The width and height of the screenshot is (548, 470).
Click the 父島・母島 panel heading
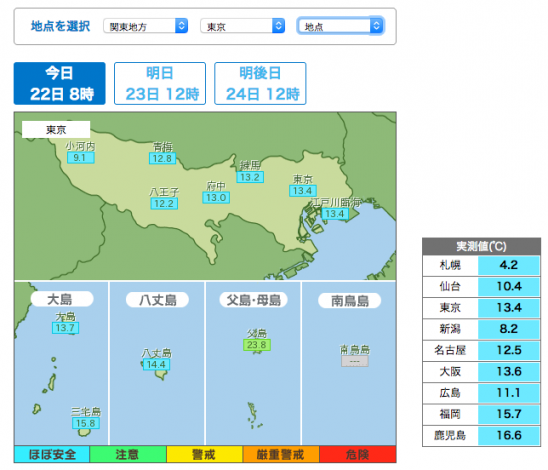(x=254, y=300)
